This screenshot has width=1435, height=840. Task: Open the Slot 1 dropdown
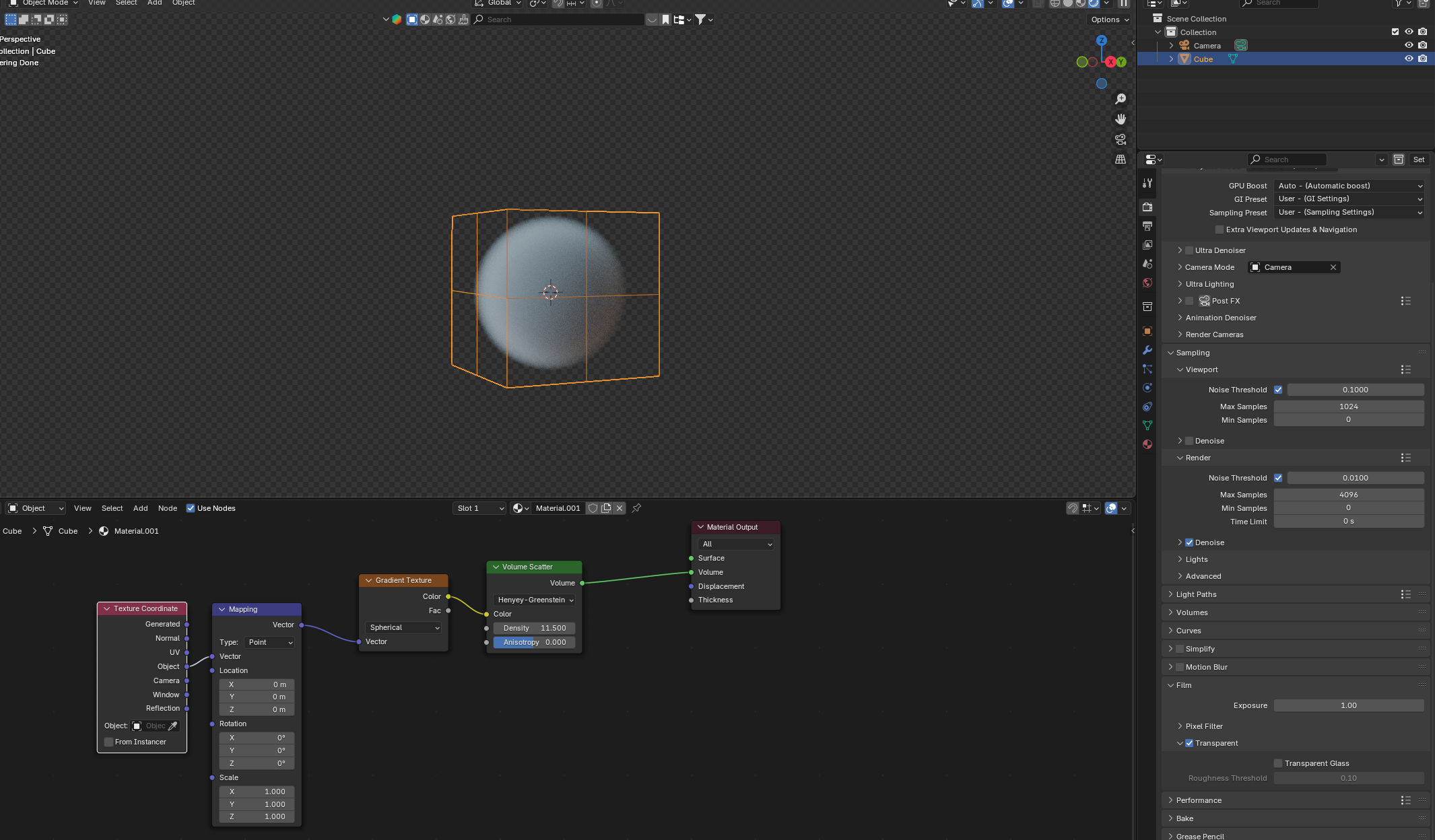pos(479,508)
